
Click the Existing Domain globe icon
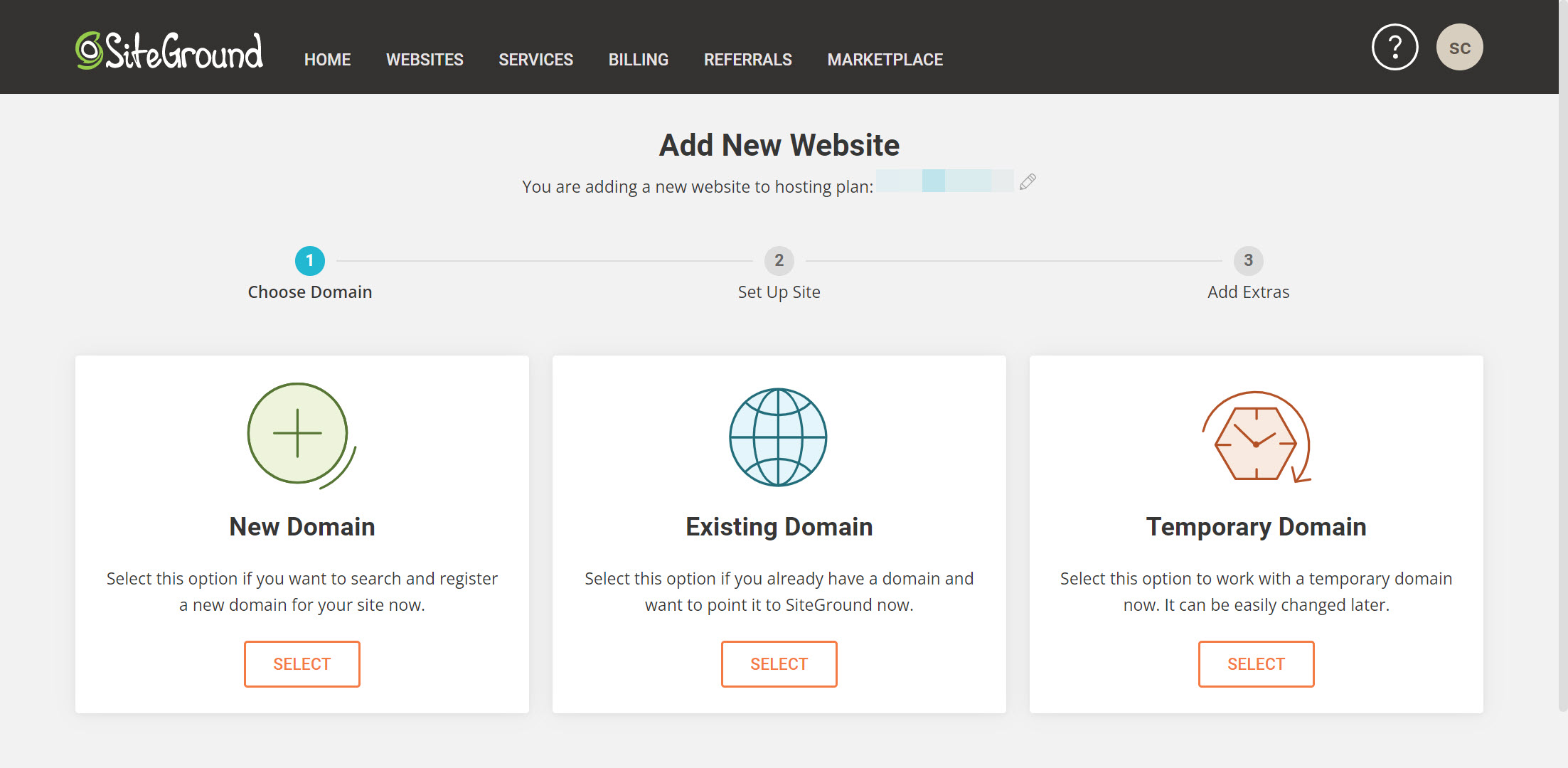(x=778, y=437)
